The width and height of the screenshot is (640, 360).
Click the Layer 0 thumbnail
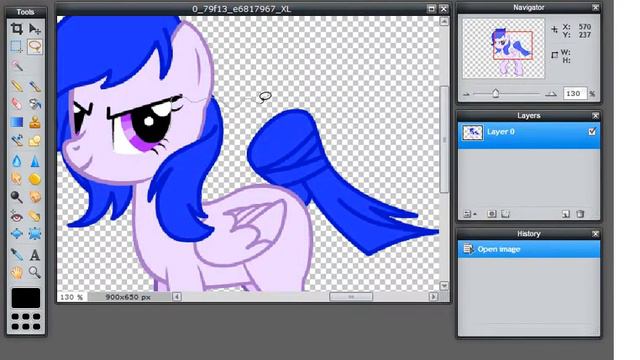coord(472,133)
